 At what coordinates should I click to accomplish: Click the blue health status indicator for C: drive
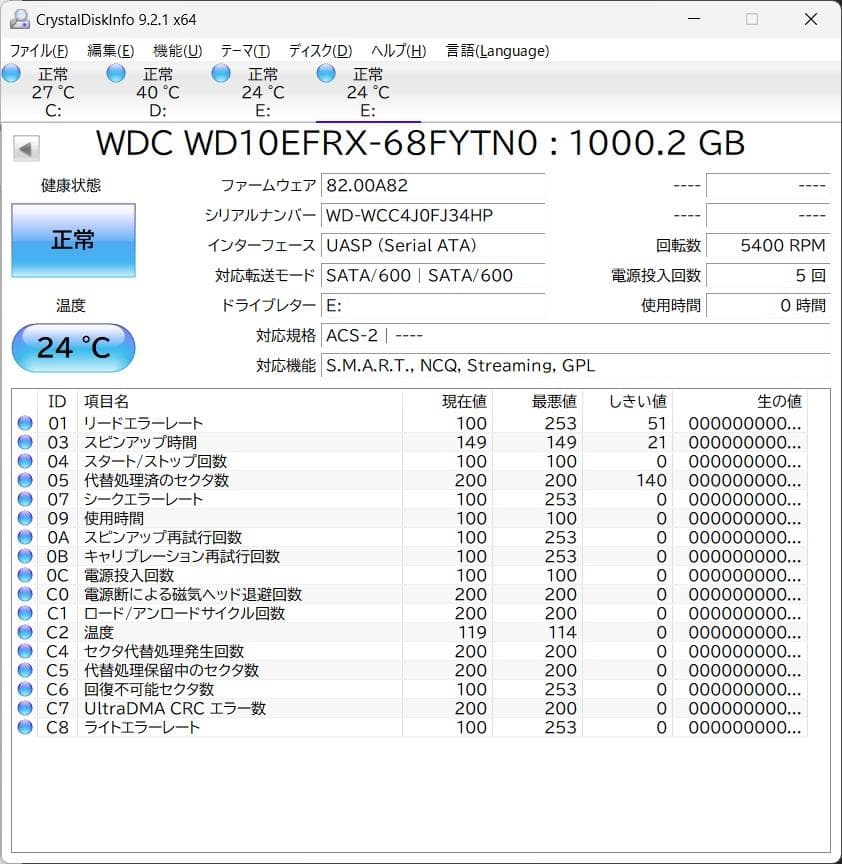pos(12,72)
